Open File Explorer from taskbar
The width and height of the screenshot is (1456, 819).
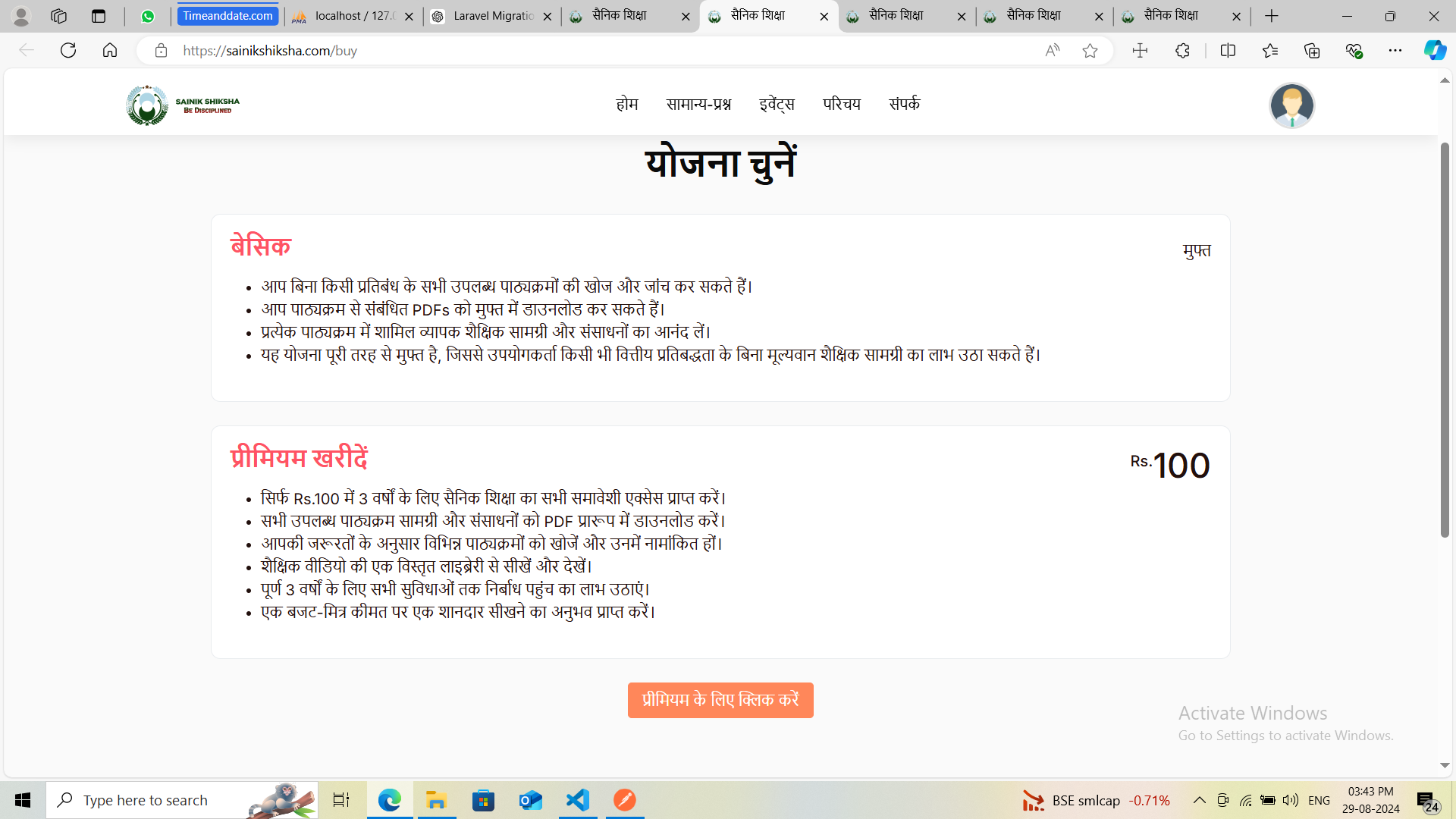coord(436,800)
